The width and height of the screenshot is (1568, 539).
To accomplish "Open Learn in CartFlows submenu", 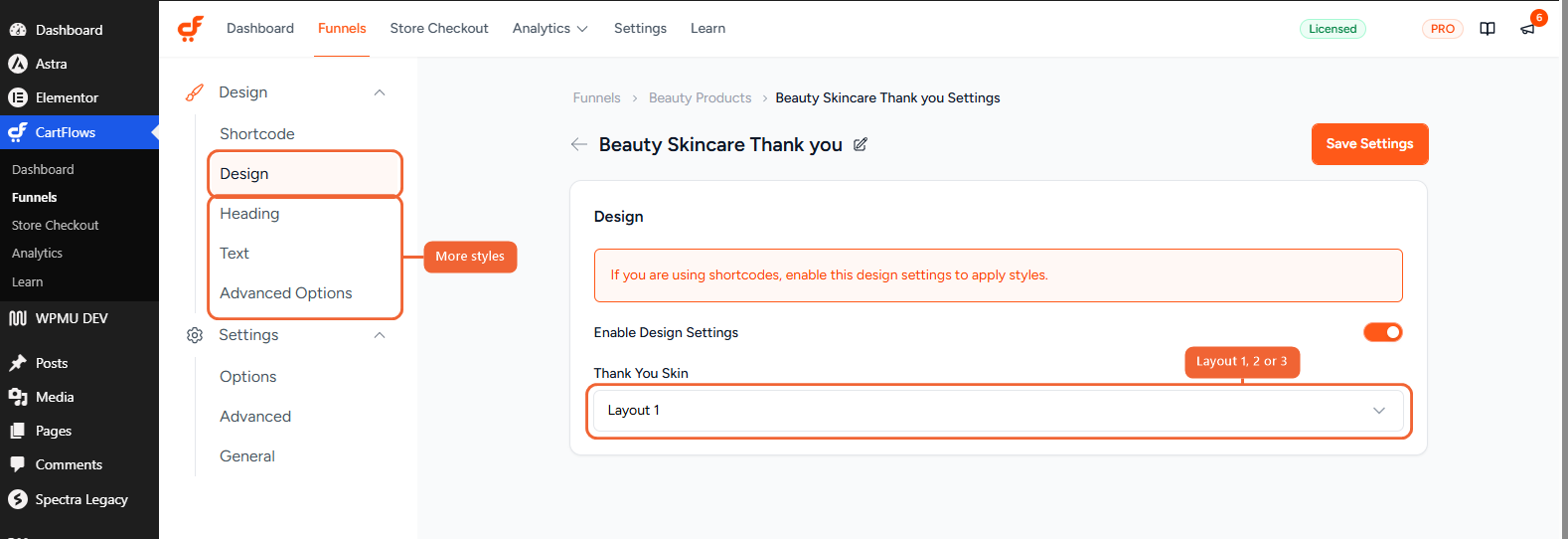I will pyautogui.click(x=28, y=282).
